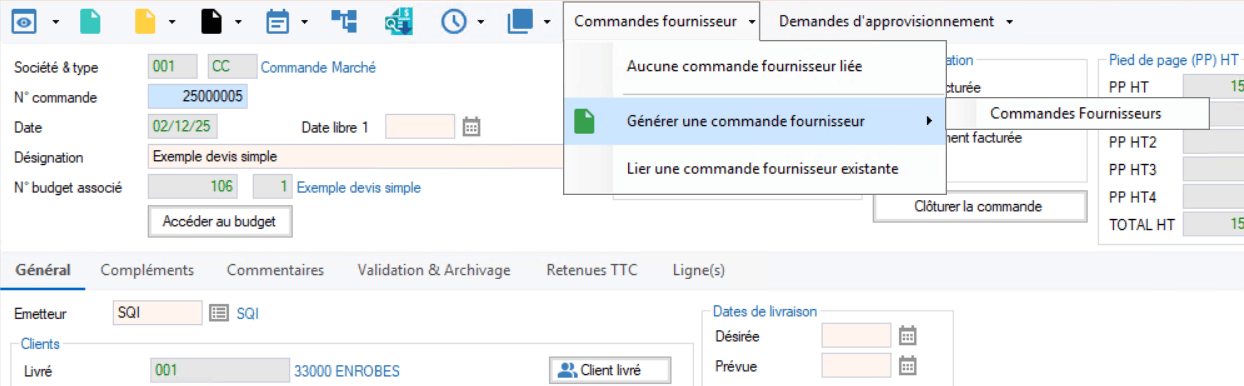Choose Générer une commande fournisseur
The image size is (1244, 386).
coord(755,121)
